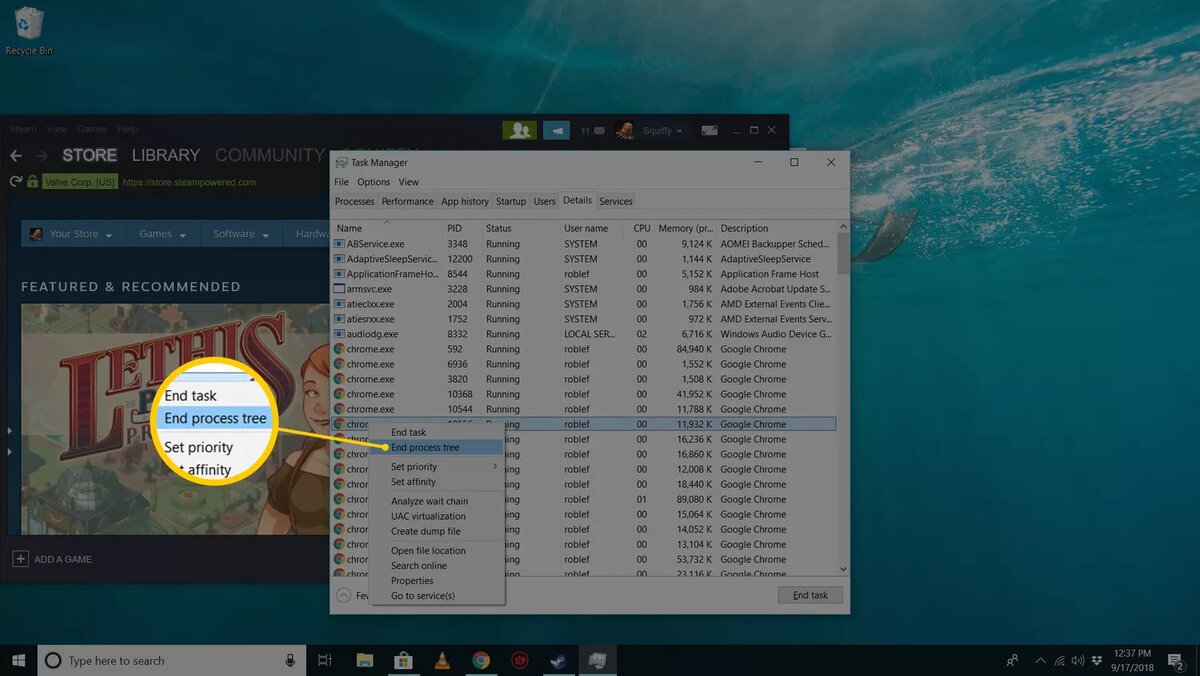Select the audiodg.exe process row
This screenshot has height=676, width=1200.
click(x=584, y=334)
